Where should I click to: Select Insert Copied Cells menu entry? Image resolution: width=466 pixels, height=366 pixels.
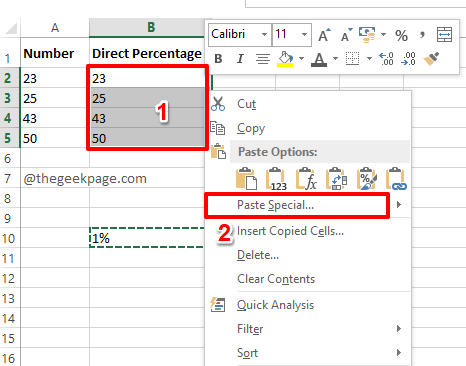(x=290, y=231)
